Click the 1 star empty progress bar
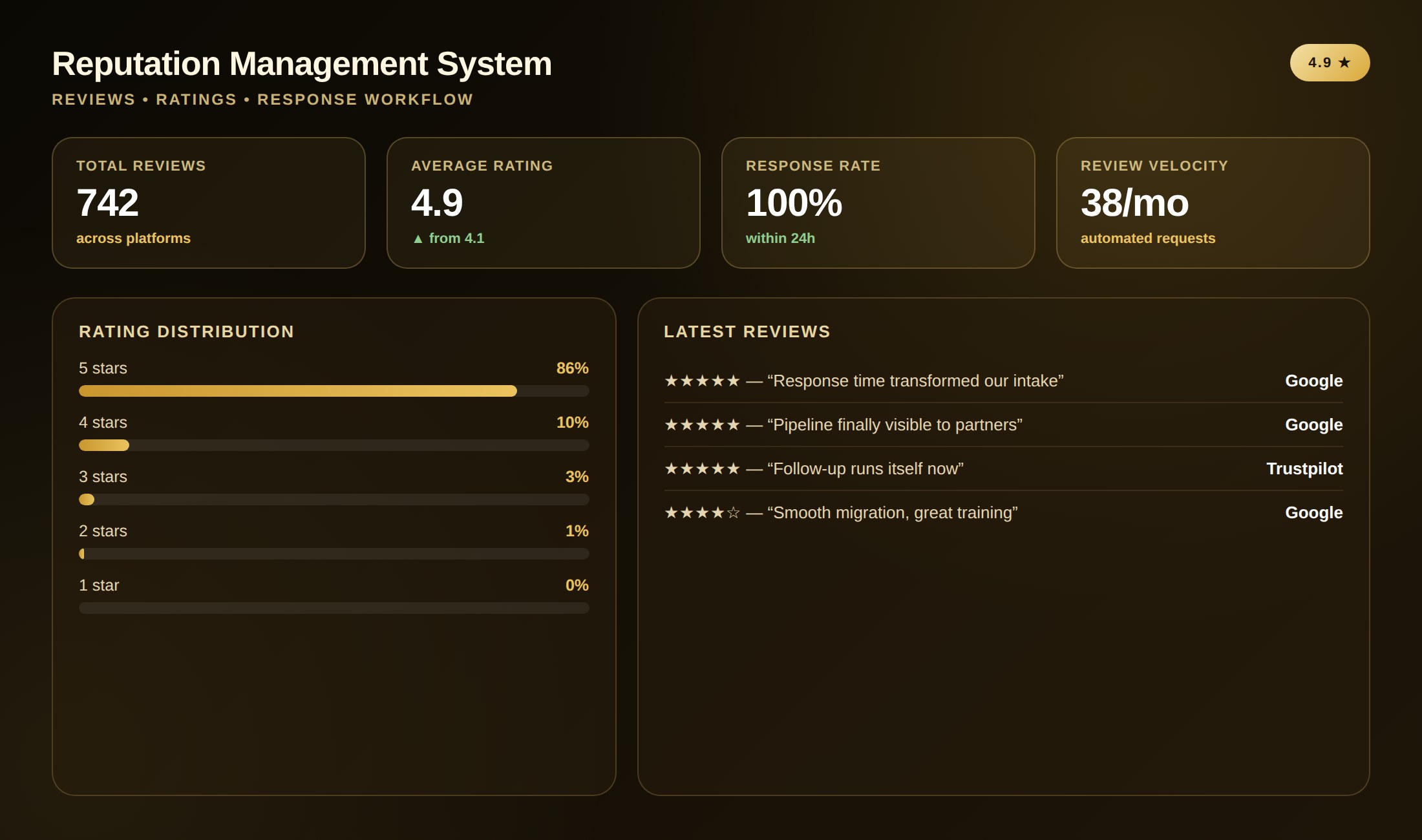The image size is (1422, 840). point(334,608)
